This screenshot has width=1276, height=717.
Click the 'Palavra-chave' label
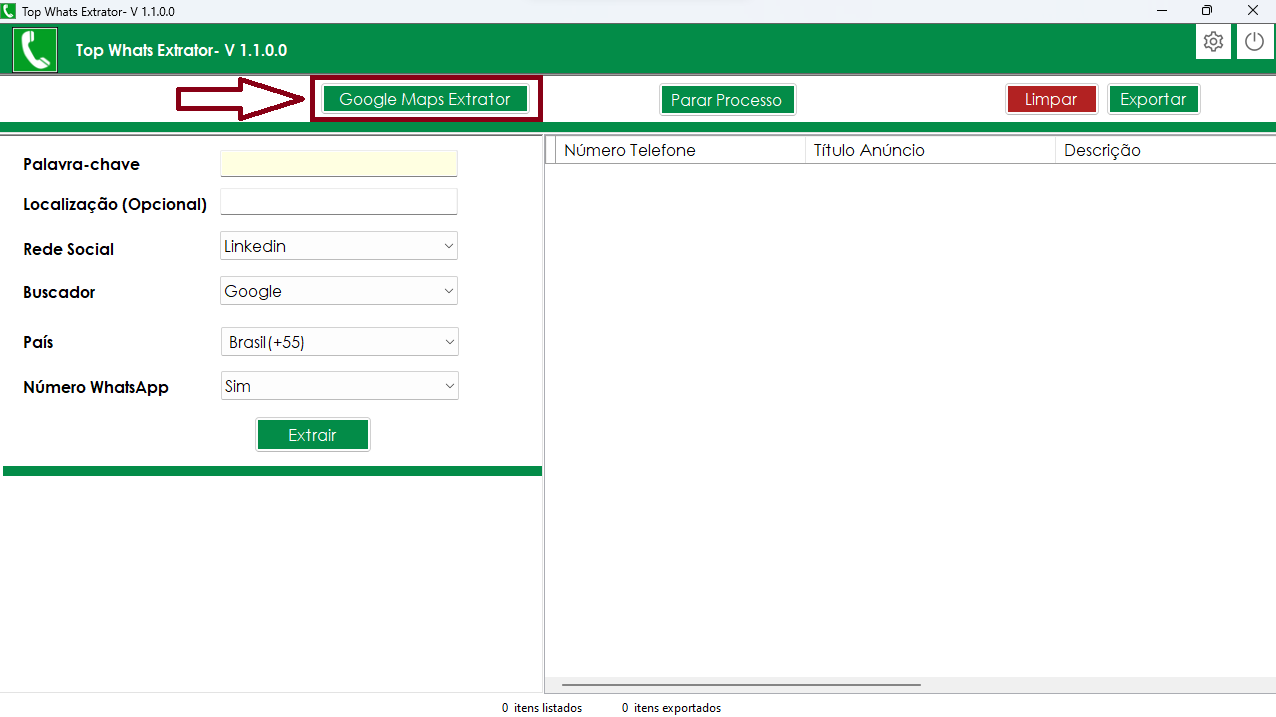[81, 164]
